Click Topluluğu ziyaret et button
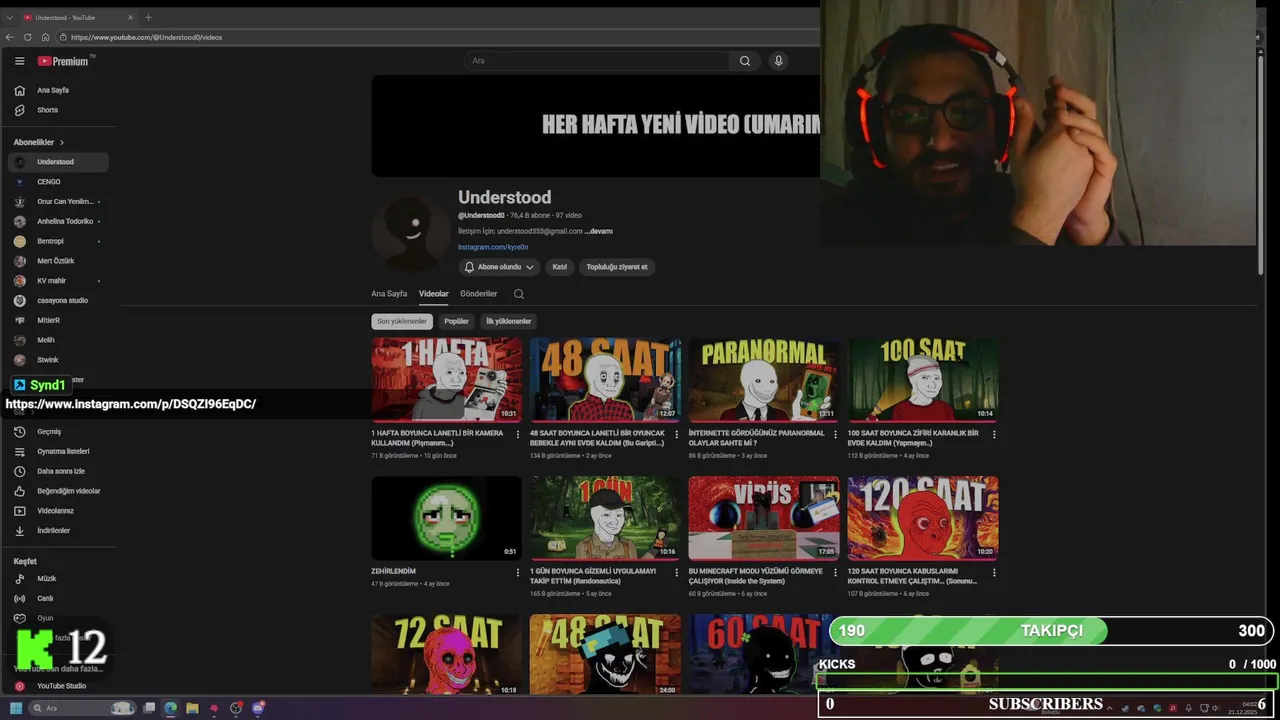This screenshot has width=1280, height=720. [617, 267]
